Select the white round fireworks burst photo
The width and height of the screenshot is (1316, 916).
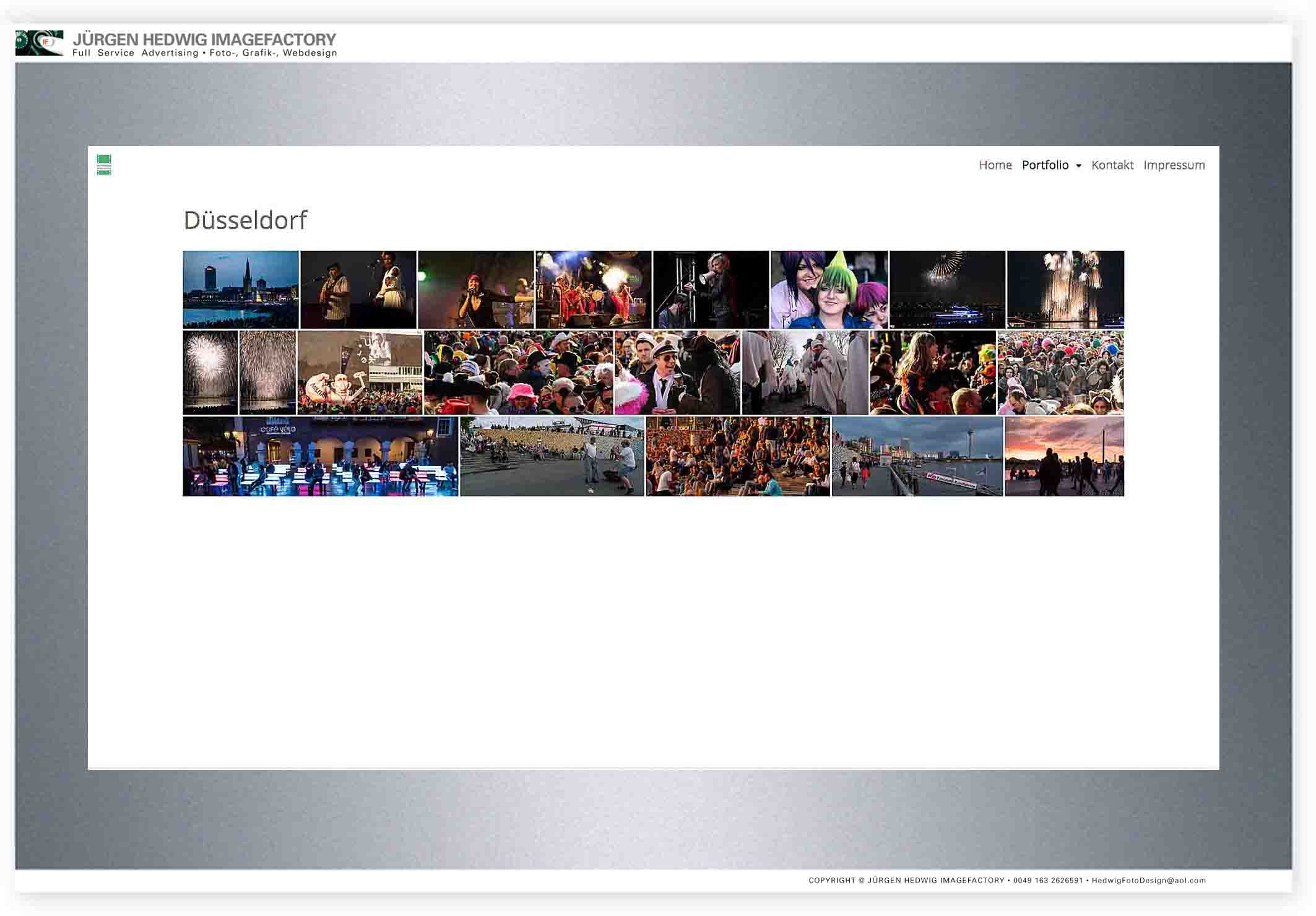pos(210,372)
